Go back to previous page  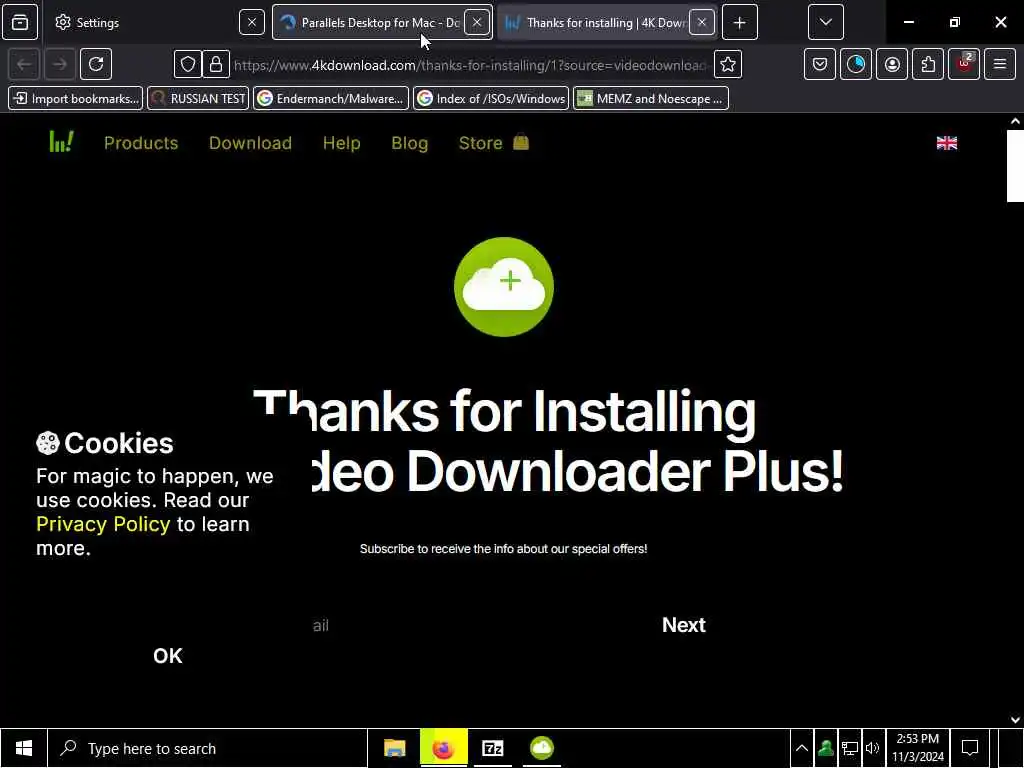pyautogui.click(x=25, y=65)
